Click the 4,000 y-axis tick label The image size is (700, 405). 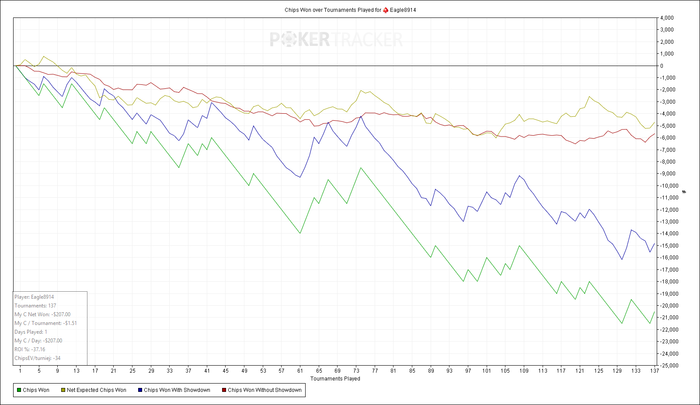[667, 18]
